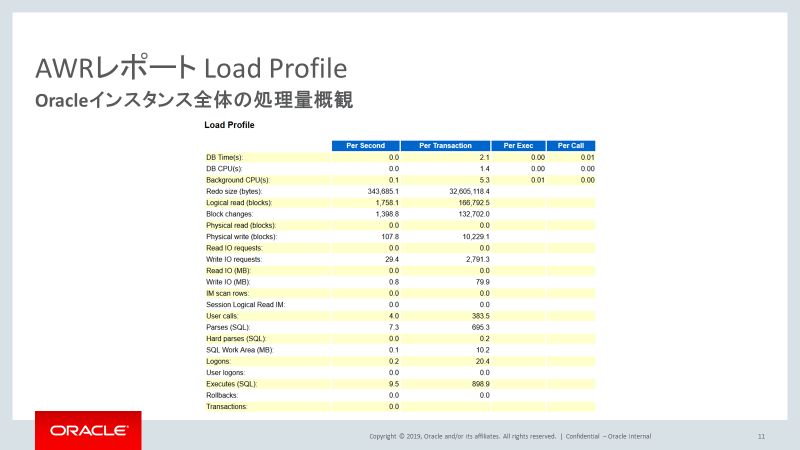Select the 'Write IO requests:' row label
The width and height of the screenshot is (800, 450).
coord(234,259)
